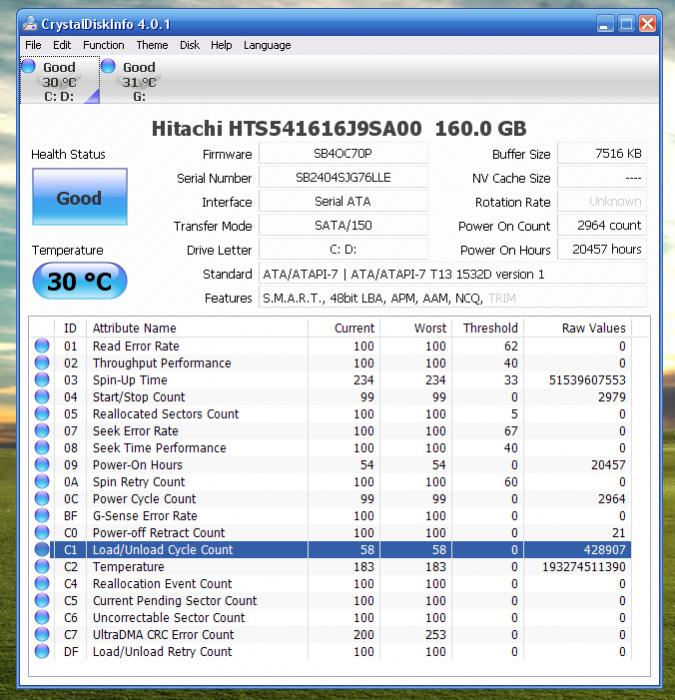This screenshot has width=675, height=700.
Task: Open the Function menu
Action: click(x=104, y=45)
